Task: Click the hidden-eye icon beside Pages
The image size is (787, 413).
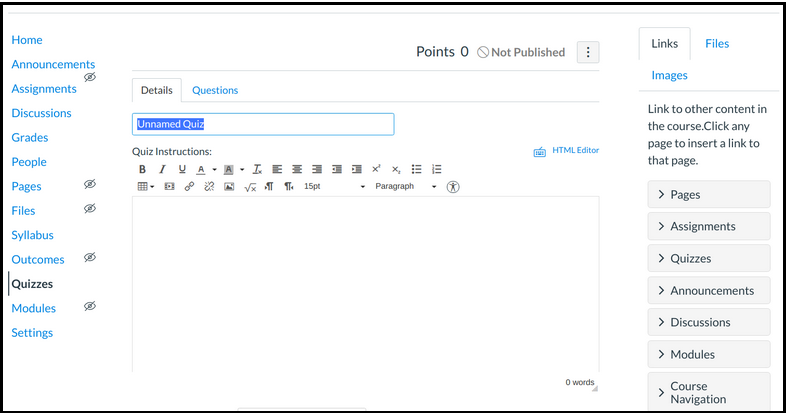Action: pyautogui.click(x=90, y=185)
